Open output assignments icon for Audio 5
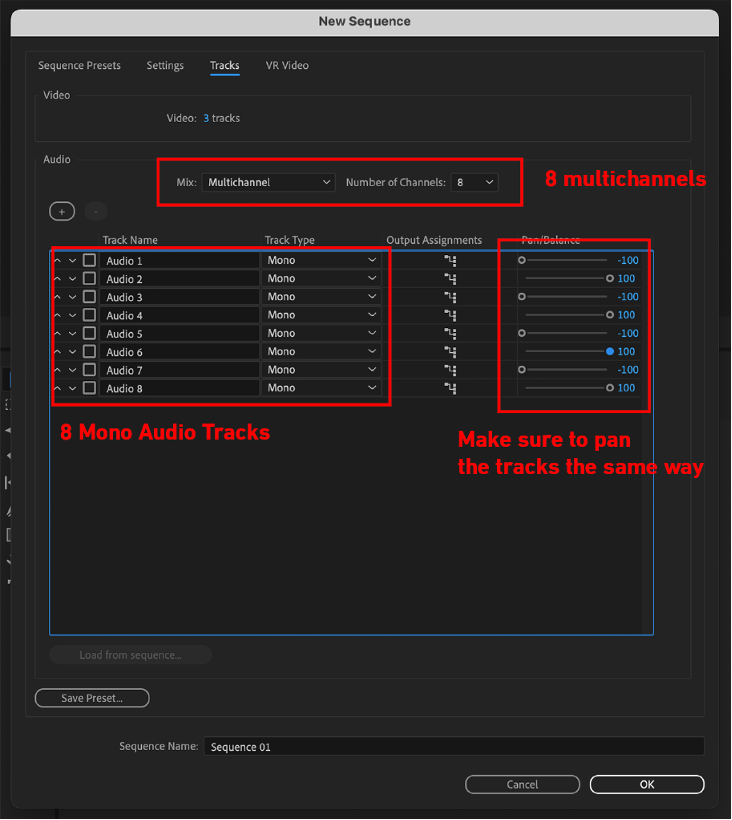Screen dimensions: 732x820 pos(451,334)
